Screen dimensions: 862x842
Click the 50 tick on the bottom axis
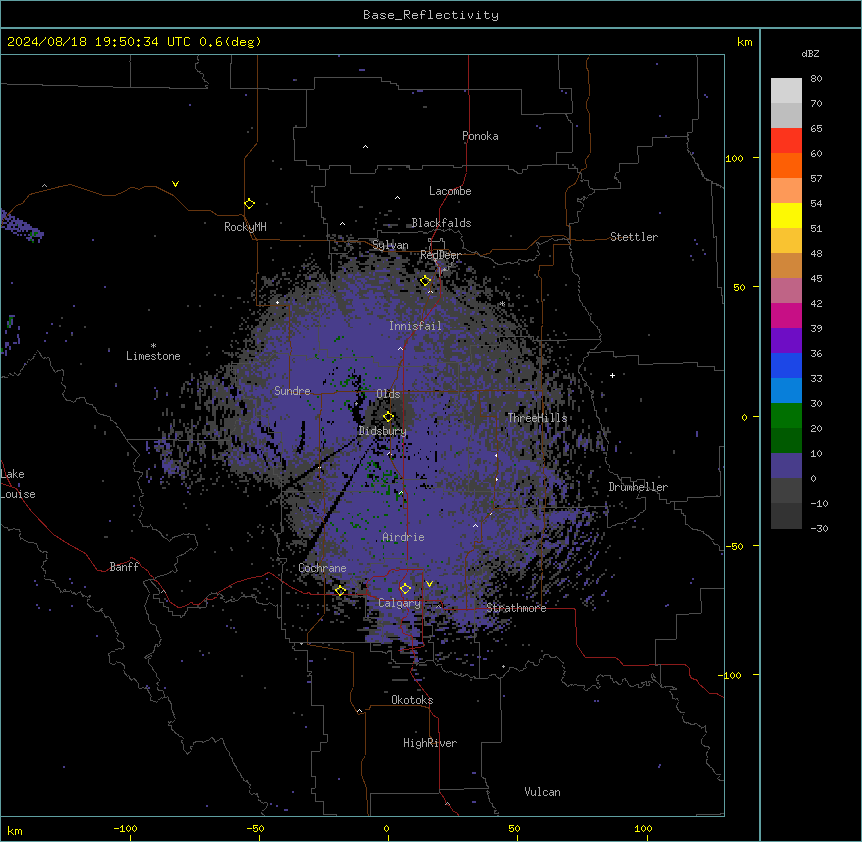[514, 829]
